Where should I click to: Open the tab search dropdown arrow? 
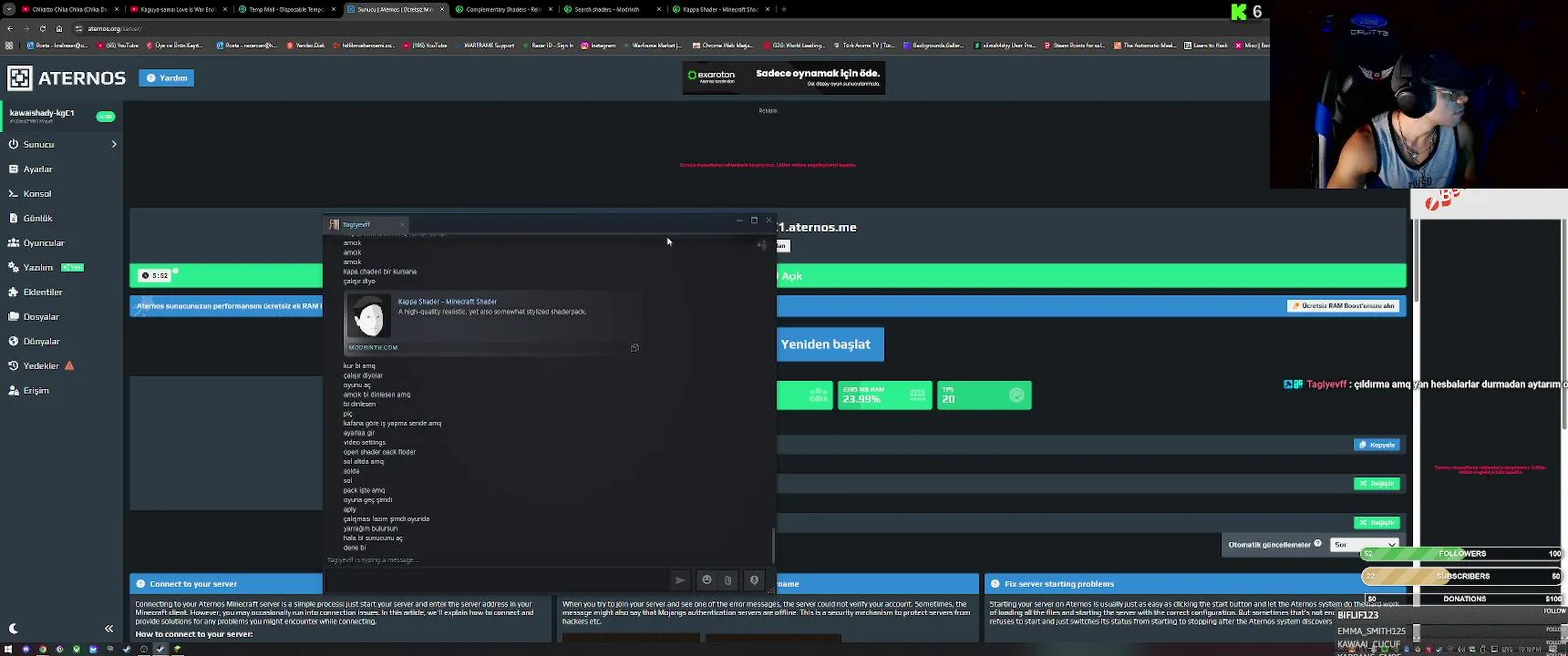[8, 9]
